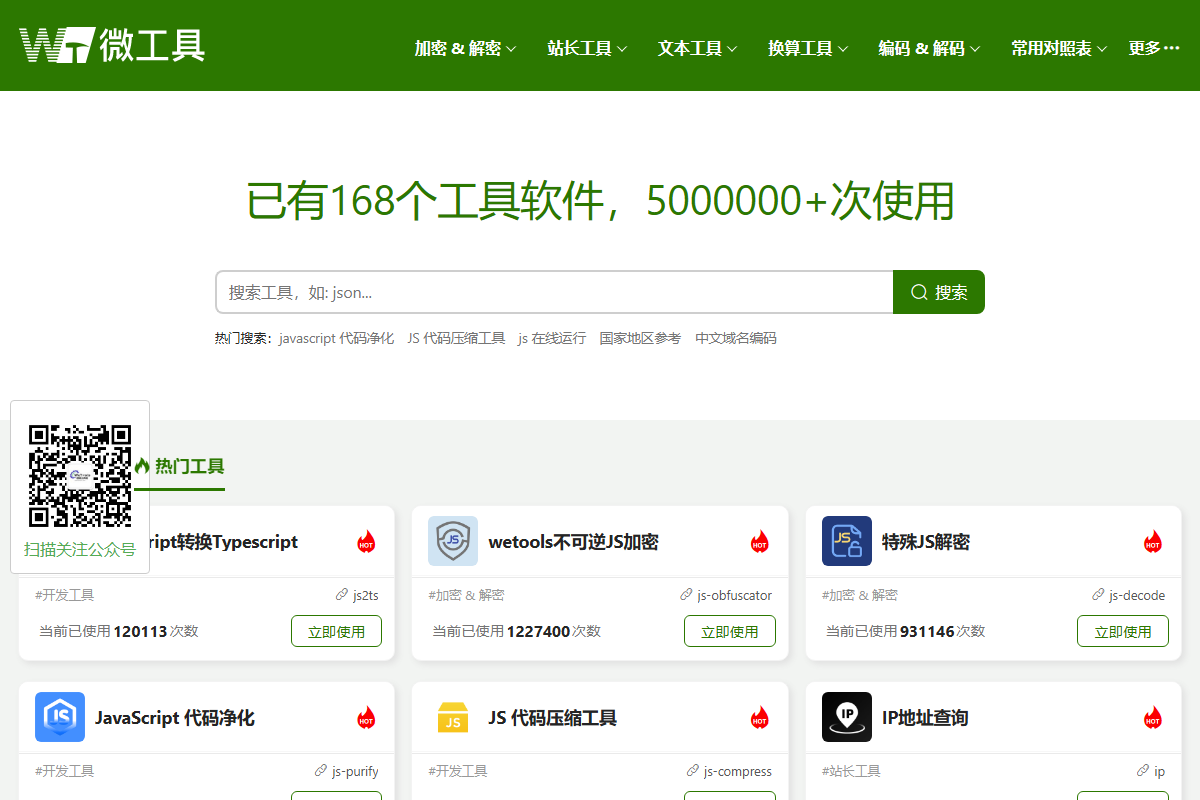Click the IP icon on IP地址查询 card

846,717
